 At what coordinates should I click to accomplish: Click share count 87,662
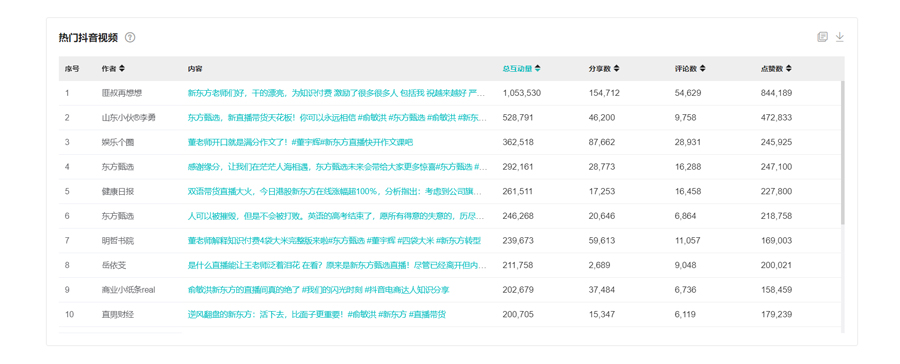(x=602, y=142)
